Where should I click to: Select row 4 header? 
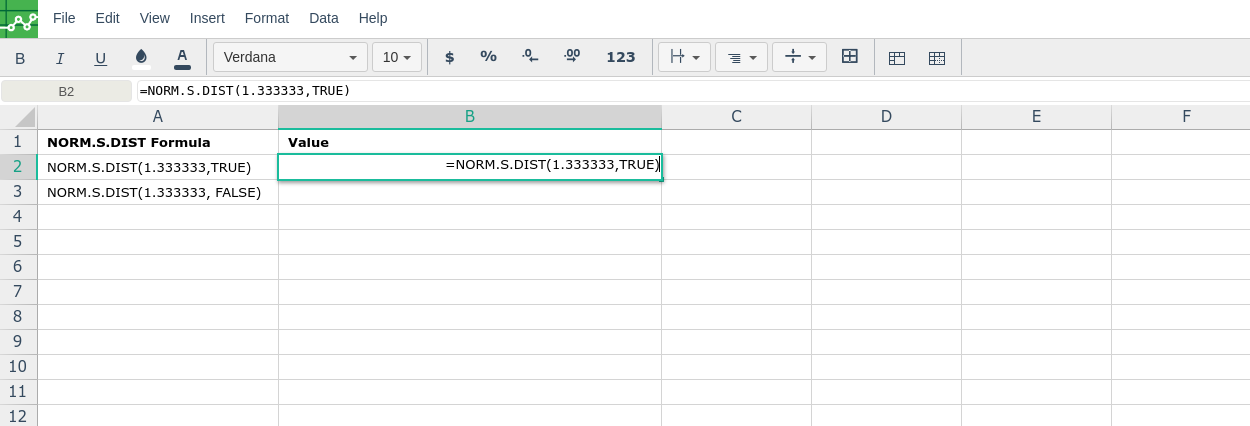[x=19, y=217]
